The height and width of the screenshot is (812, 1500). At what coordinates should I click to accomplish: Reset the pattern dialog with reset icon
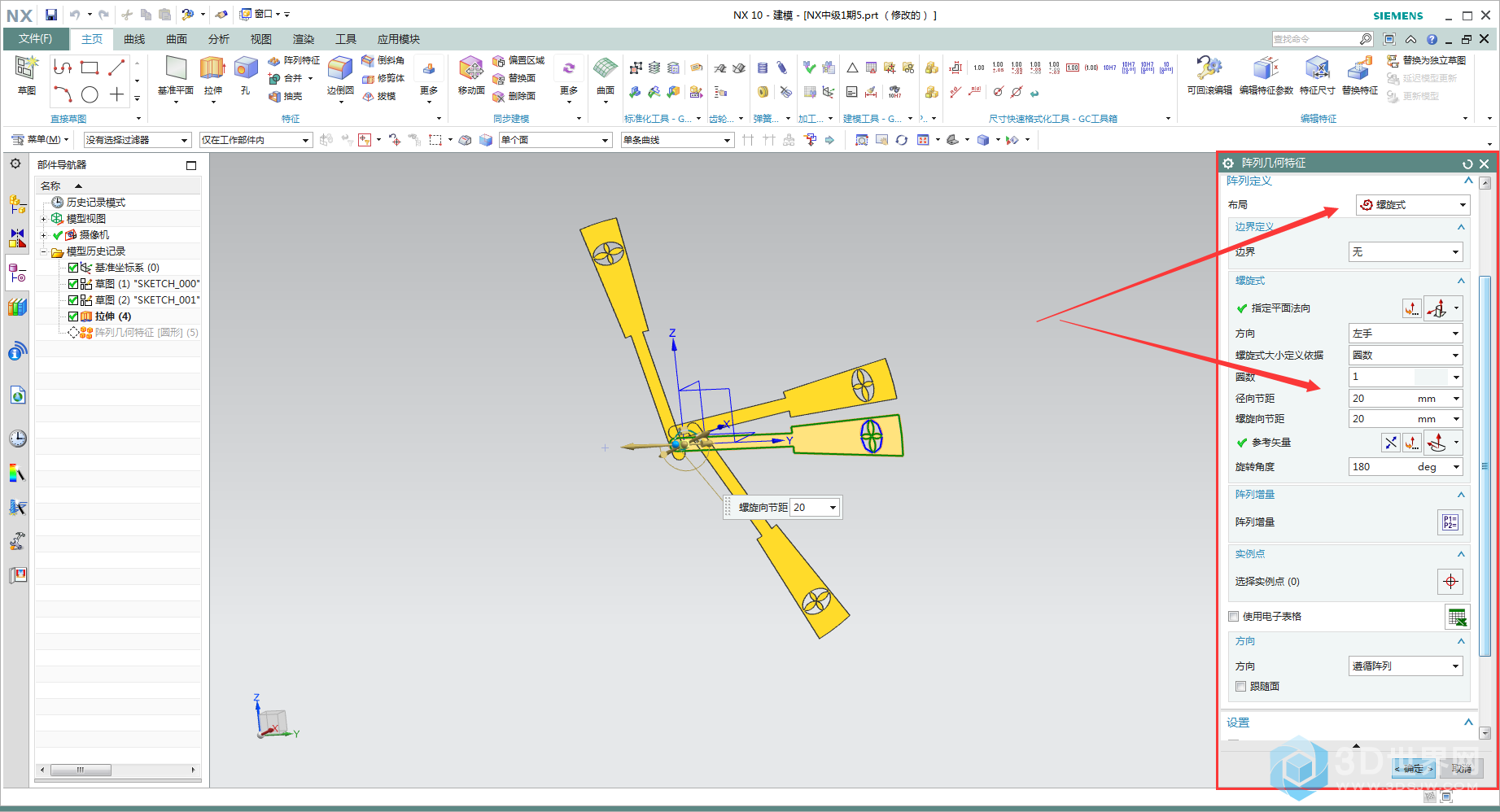click(x=1467, y=164)
